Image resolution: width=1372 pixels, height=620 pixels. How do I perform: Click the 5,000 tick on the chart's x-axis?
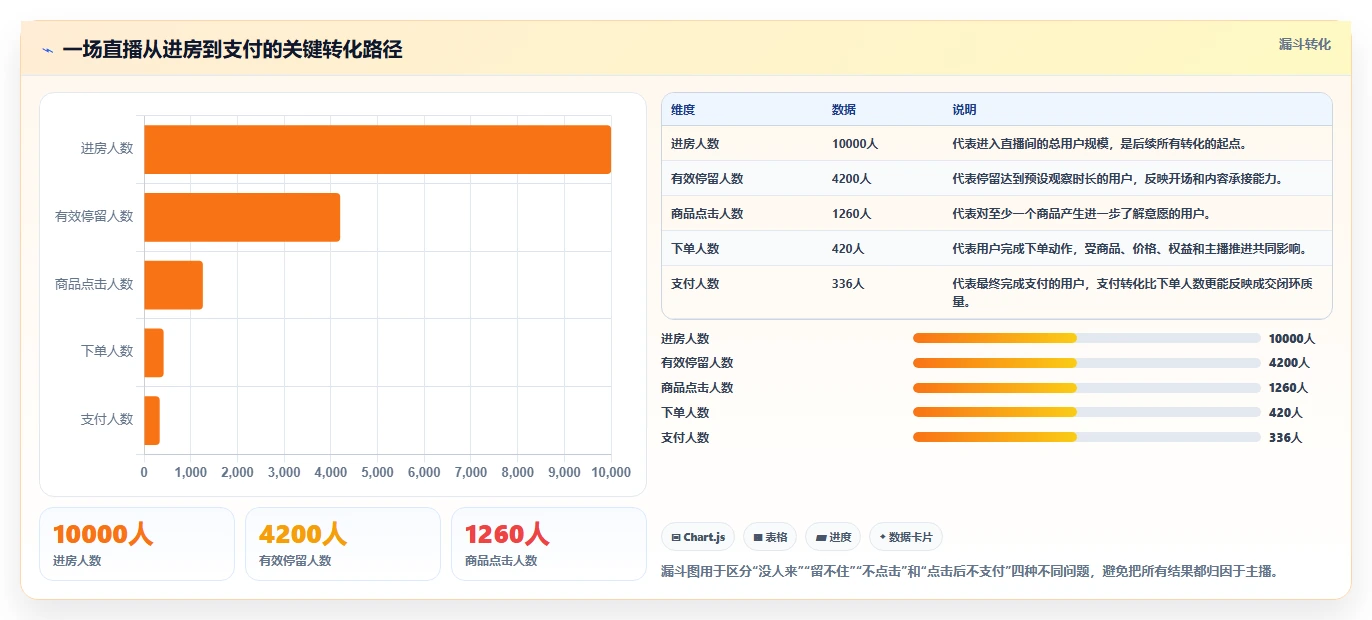[377, 472]
